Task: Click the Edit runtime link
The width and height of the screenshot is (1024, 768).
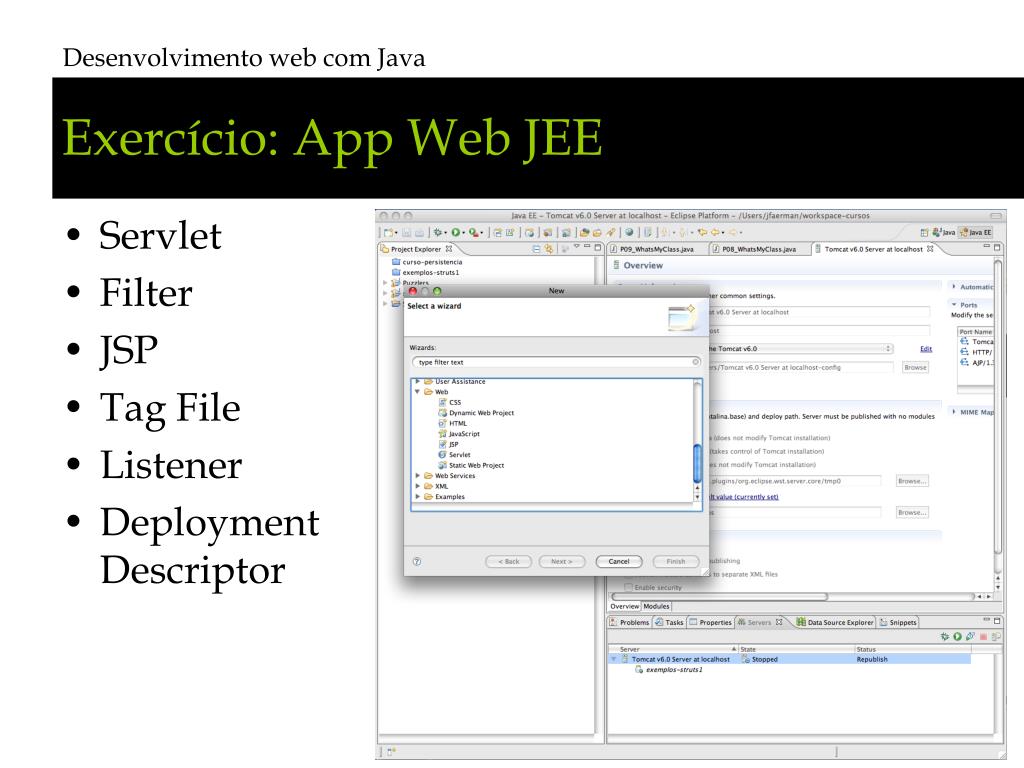Action: click(x=926, y=349)
